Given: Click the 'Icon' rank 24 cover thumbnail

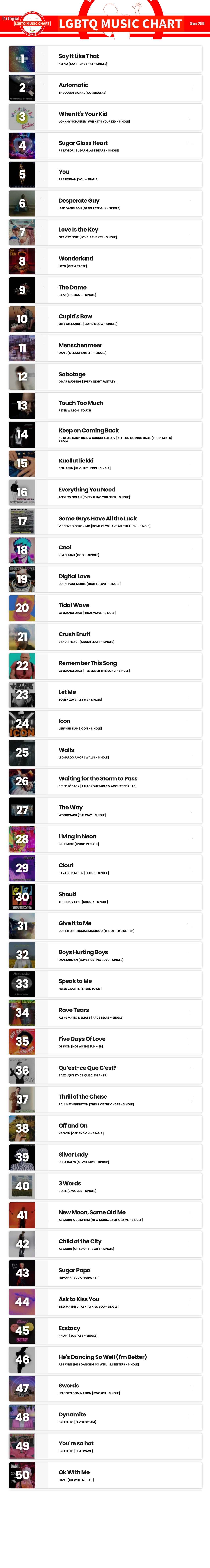Looking at the screenshot, I should click(22, 723).
